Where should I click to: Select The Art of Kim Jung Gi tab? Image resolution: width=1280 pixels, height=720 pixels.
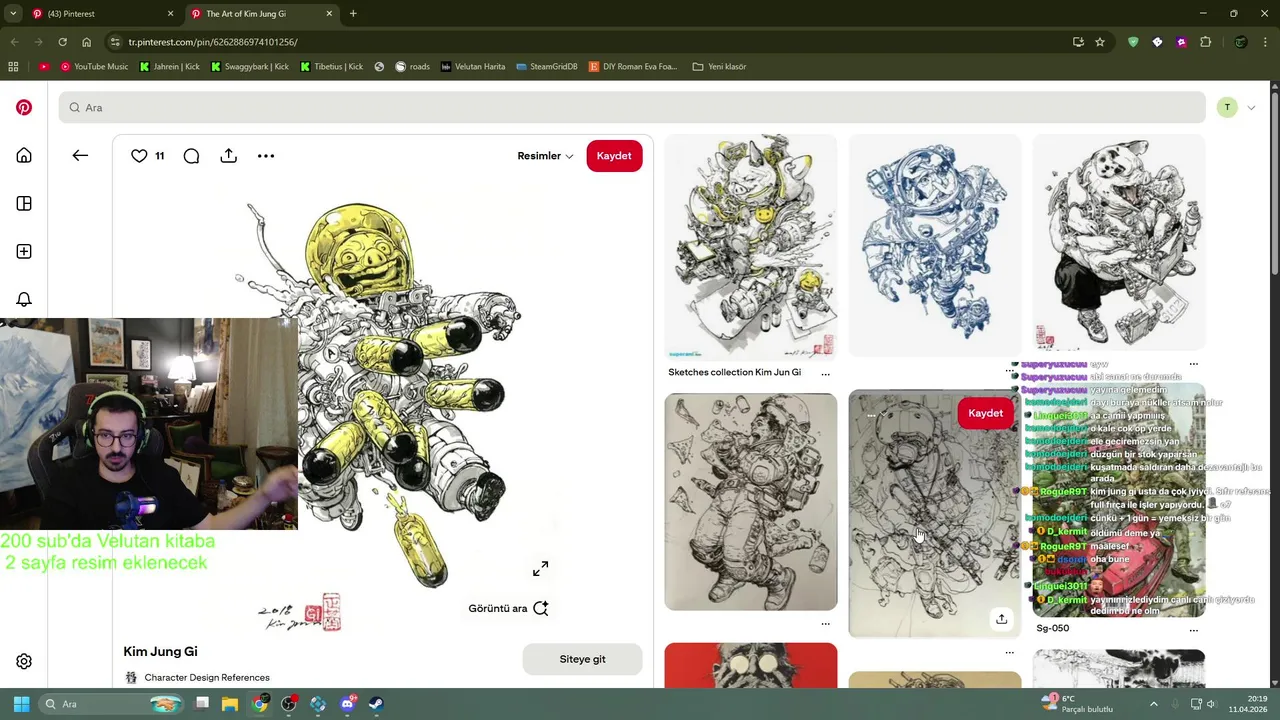coord(263,14)
